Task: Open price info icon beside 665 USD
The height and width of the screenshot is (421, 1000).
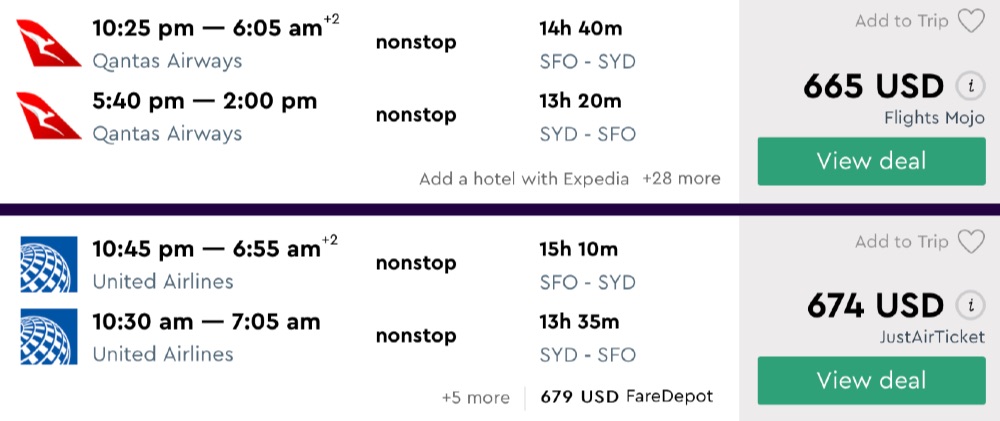Action: [968, 86]
